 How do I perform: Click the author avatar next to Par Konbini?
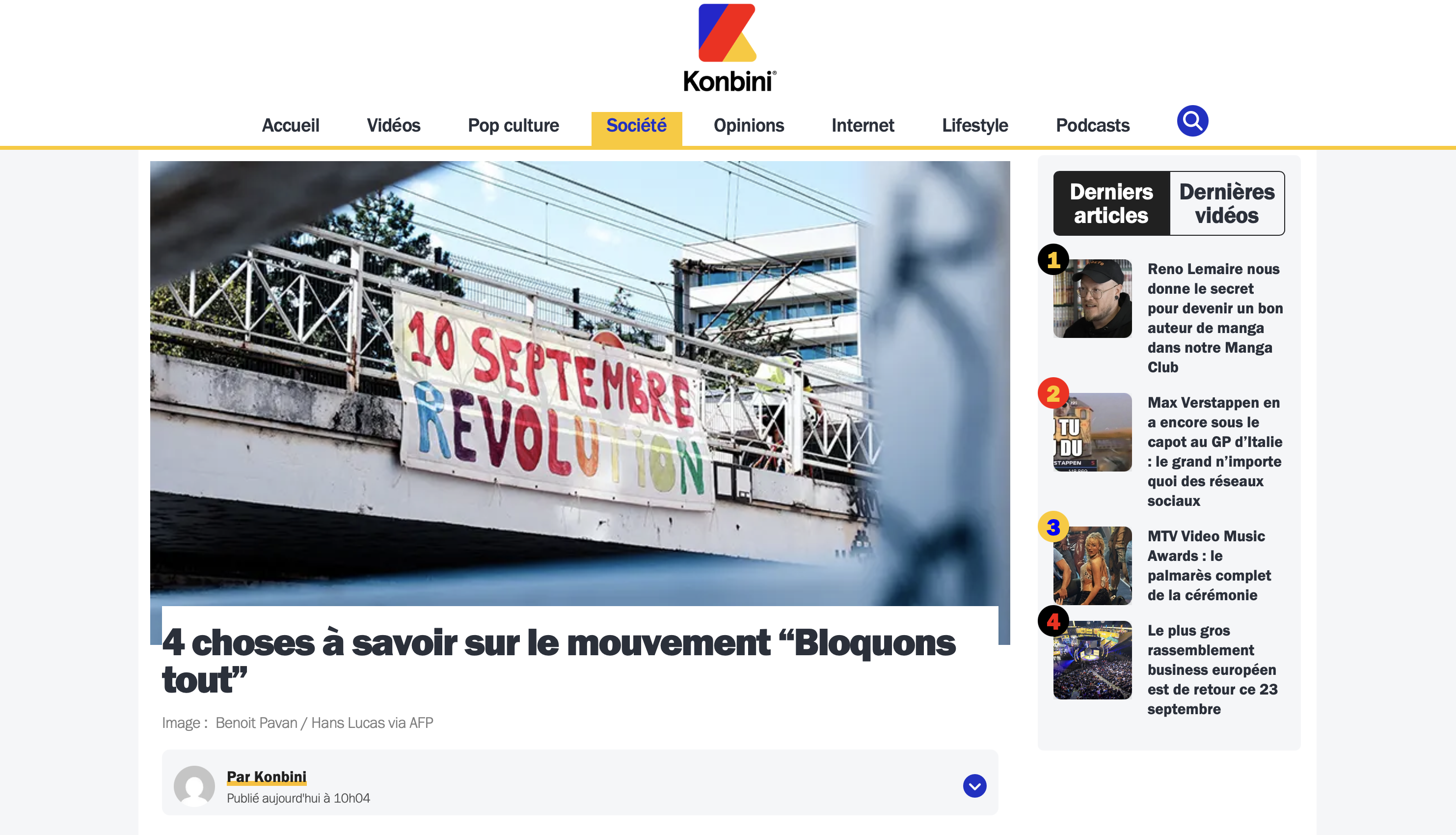pyautogui.click(x=194, y=786)
